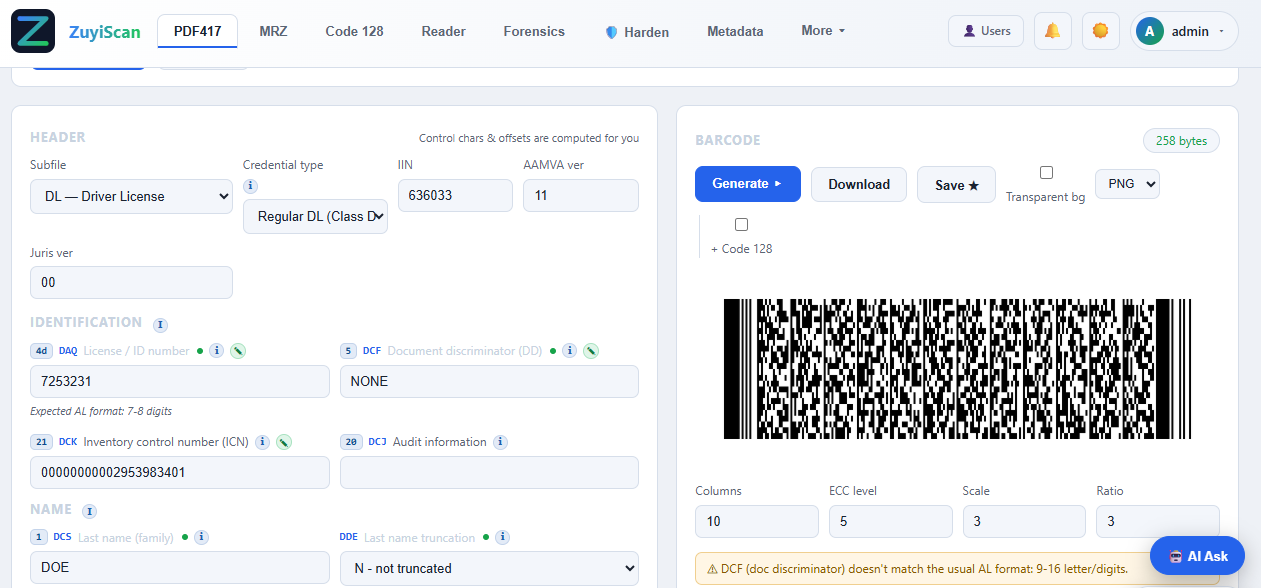
Task: Switch to the PDF417 tab
Action: click(x=197, y=31)
